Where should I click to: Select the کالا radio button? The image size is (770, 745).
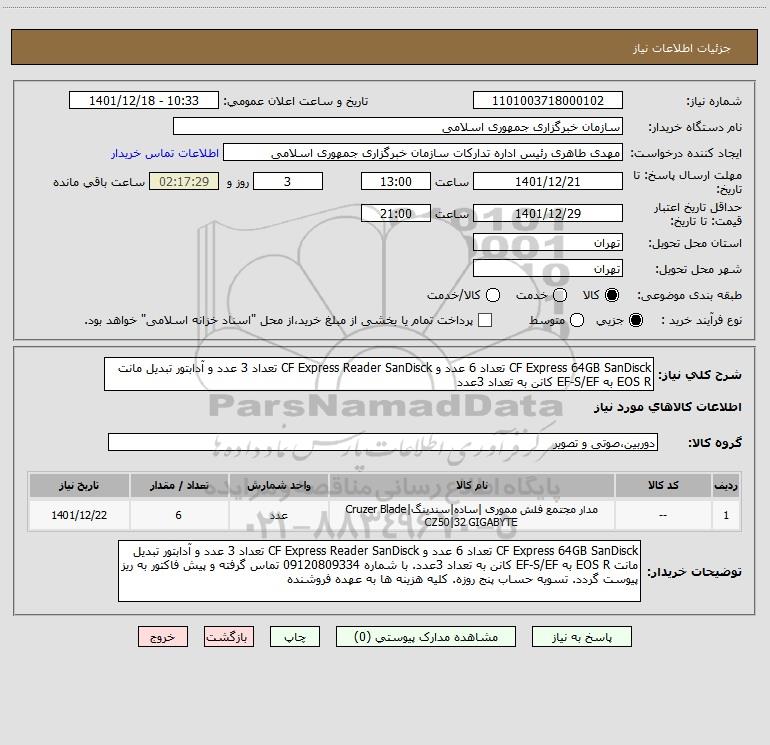612,295
